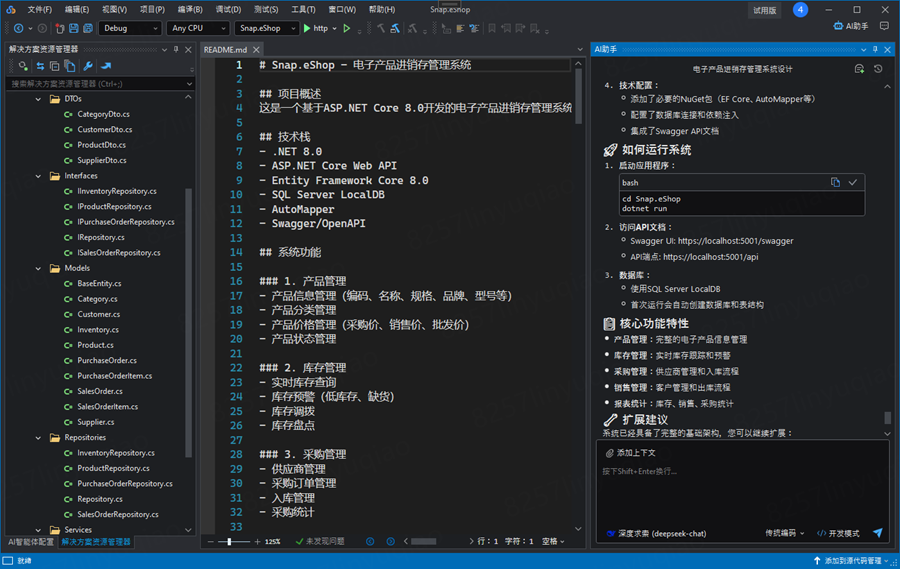Click the Solution Explorer search box

pyautogui.click(x=90, y=83)
